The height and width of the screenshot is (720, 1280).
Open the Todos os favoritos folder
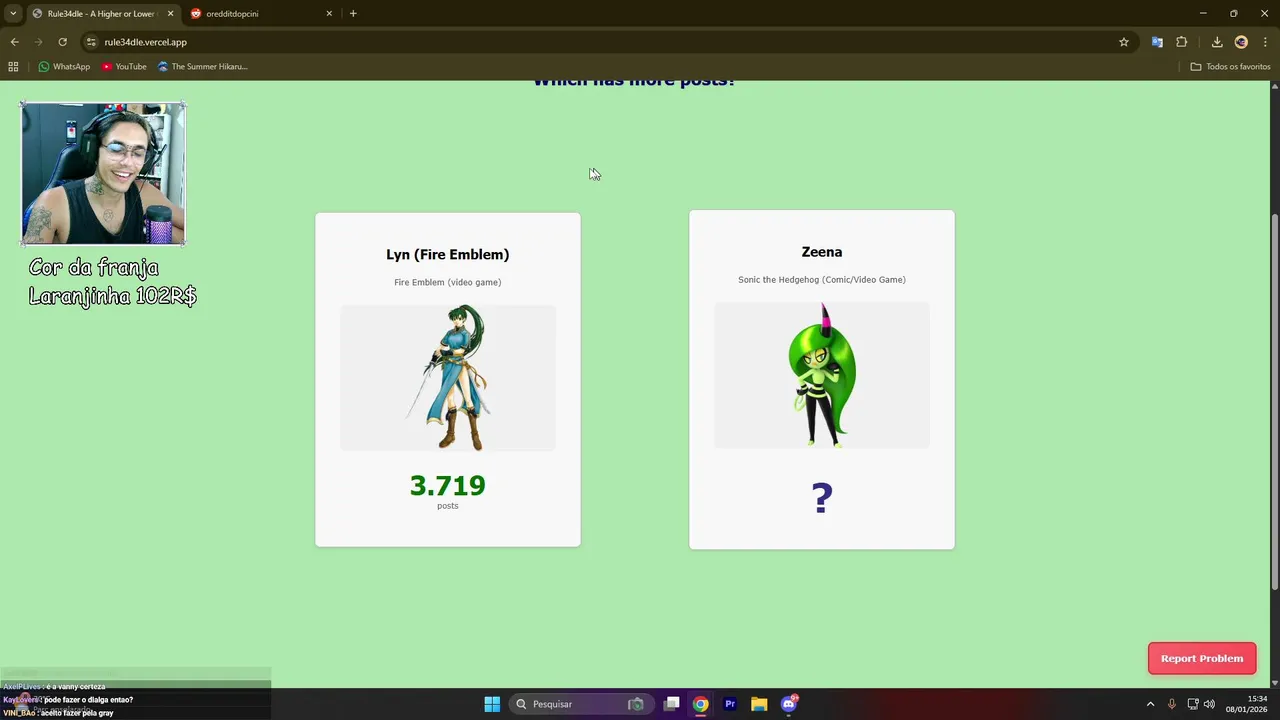click(x=1230, y=67)
